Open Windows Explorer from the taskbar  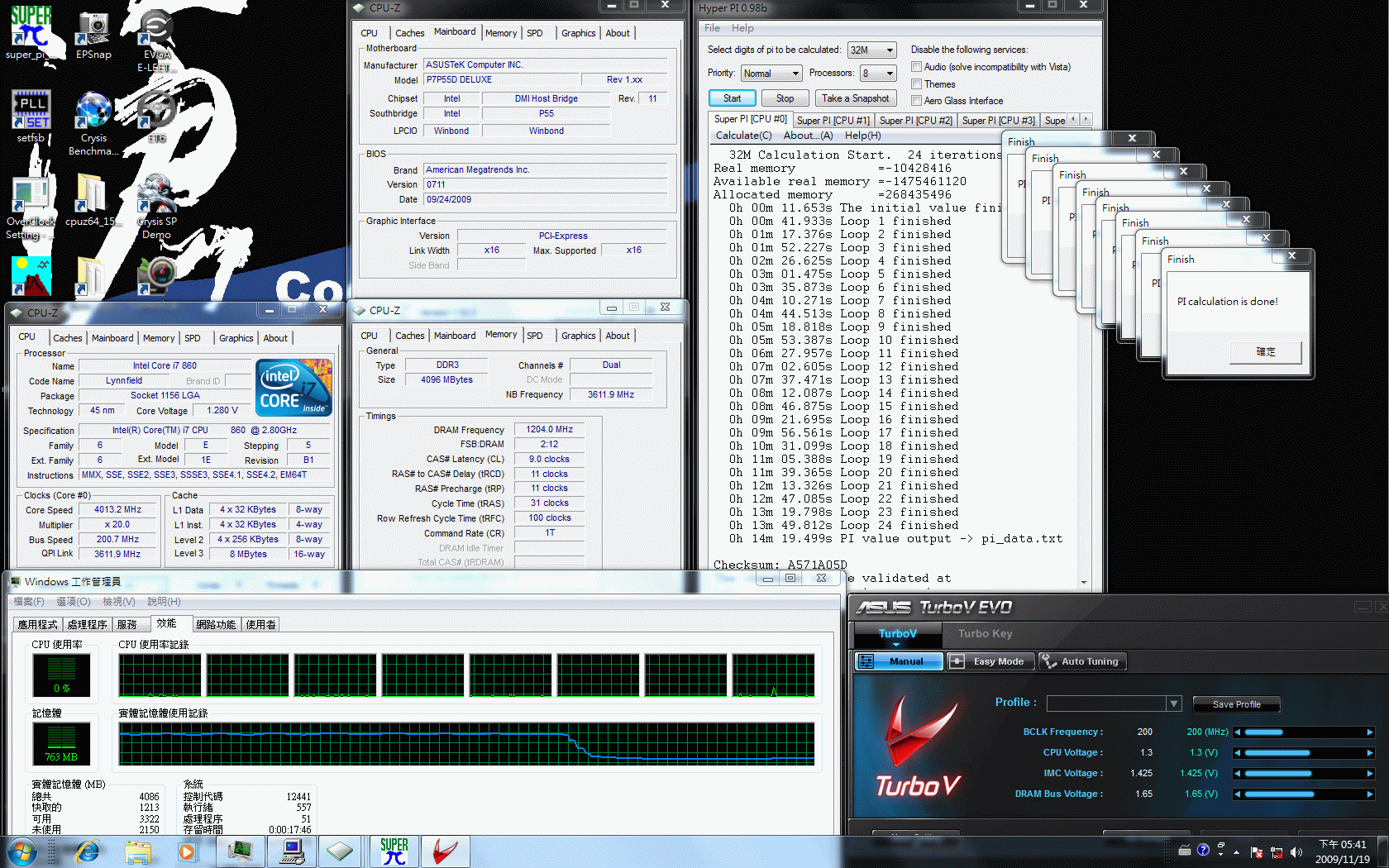[138, 851]
